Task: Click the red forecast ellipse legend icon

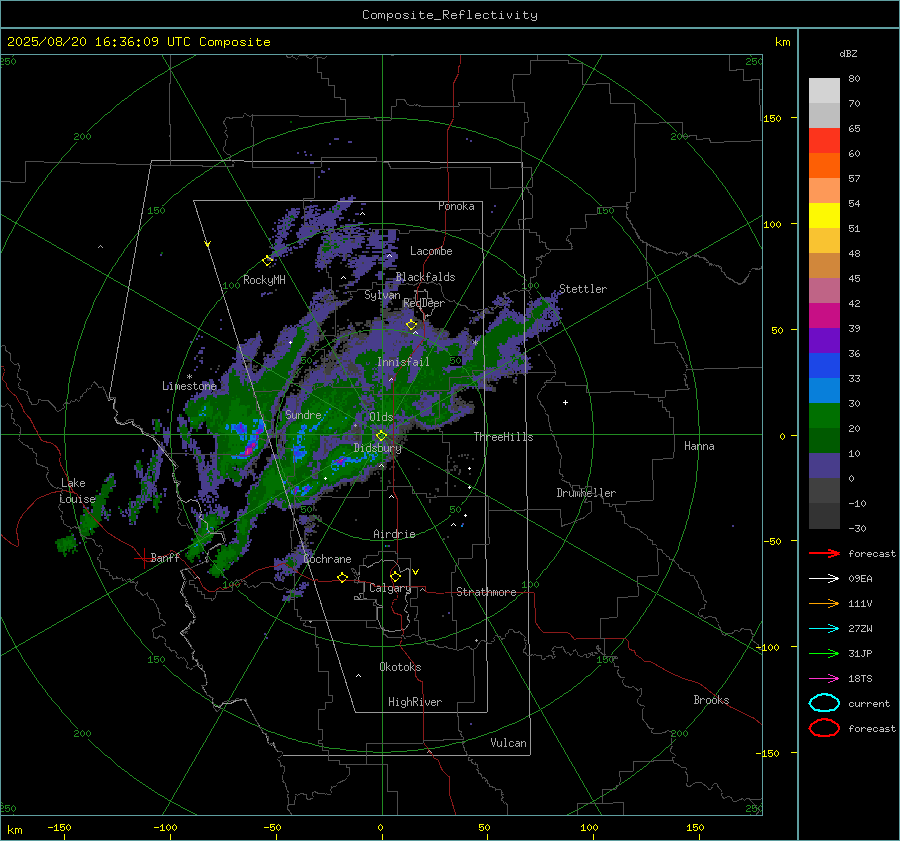Action: (824, 728)
